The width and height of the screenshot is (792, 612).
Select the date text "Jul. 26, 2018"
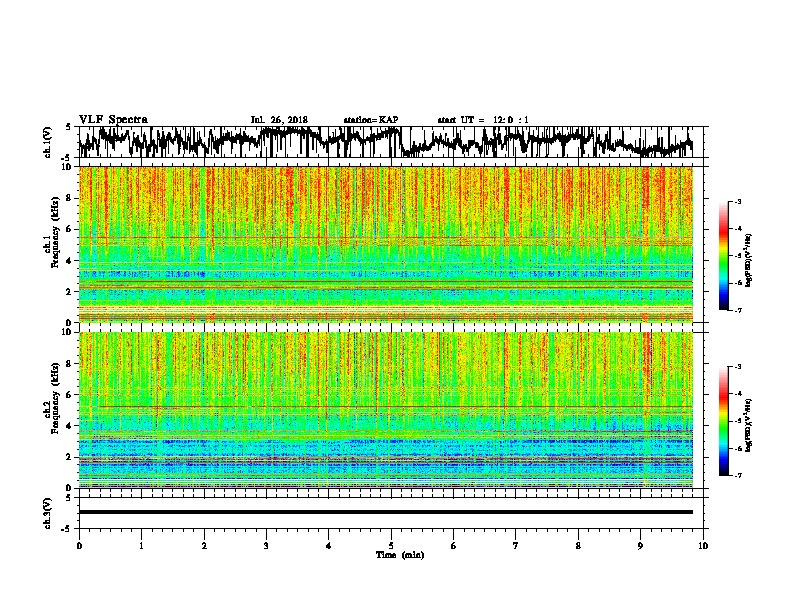[279, 120]
